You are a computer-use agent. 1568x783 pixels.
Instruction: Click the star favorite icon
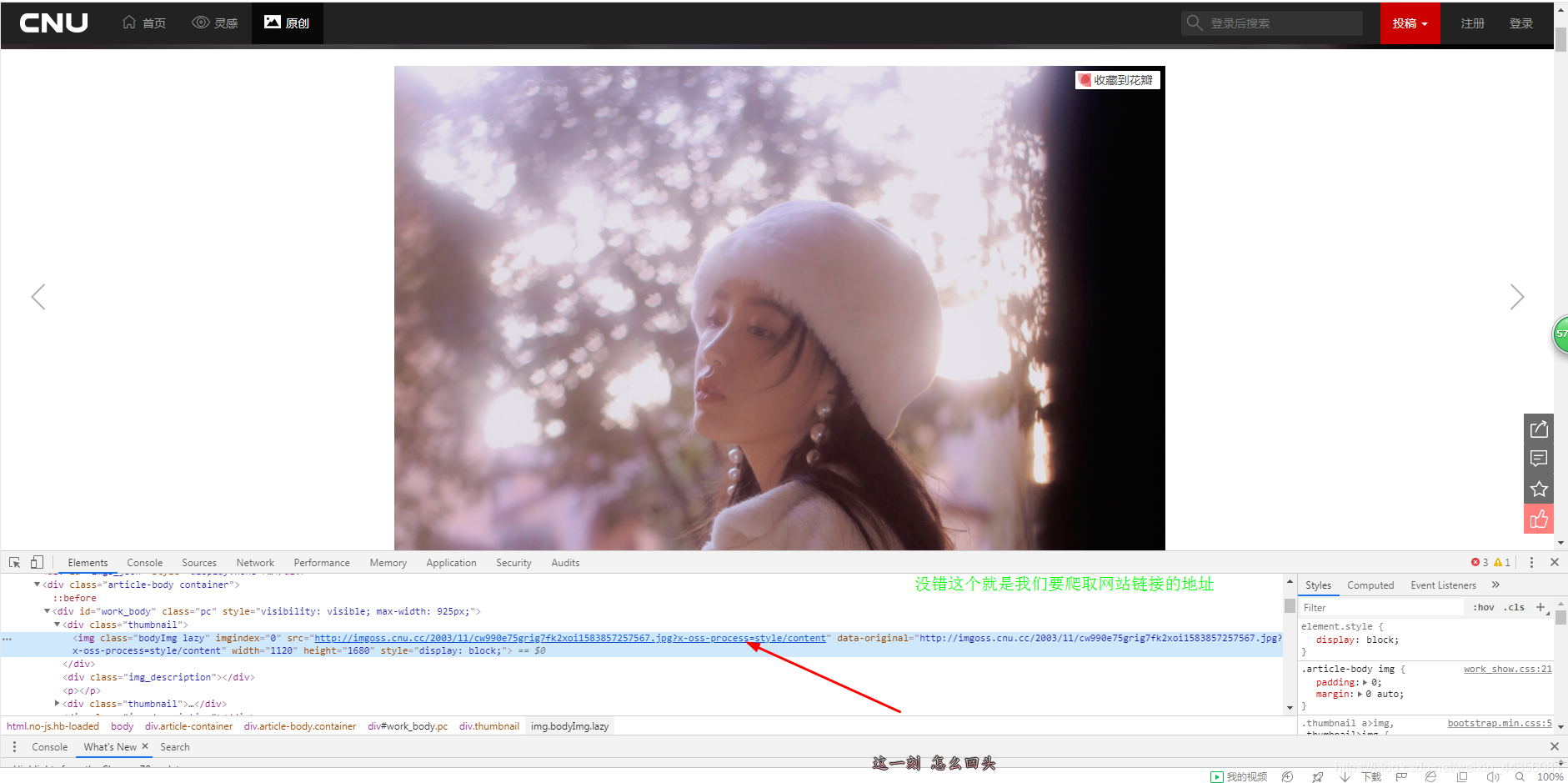point(1539,489)
